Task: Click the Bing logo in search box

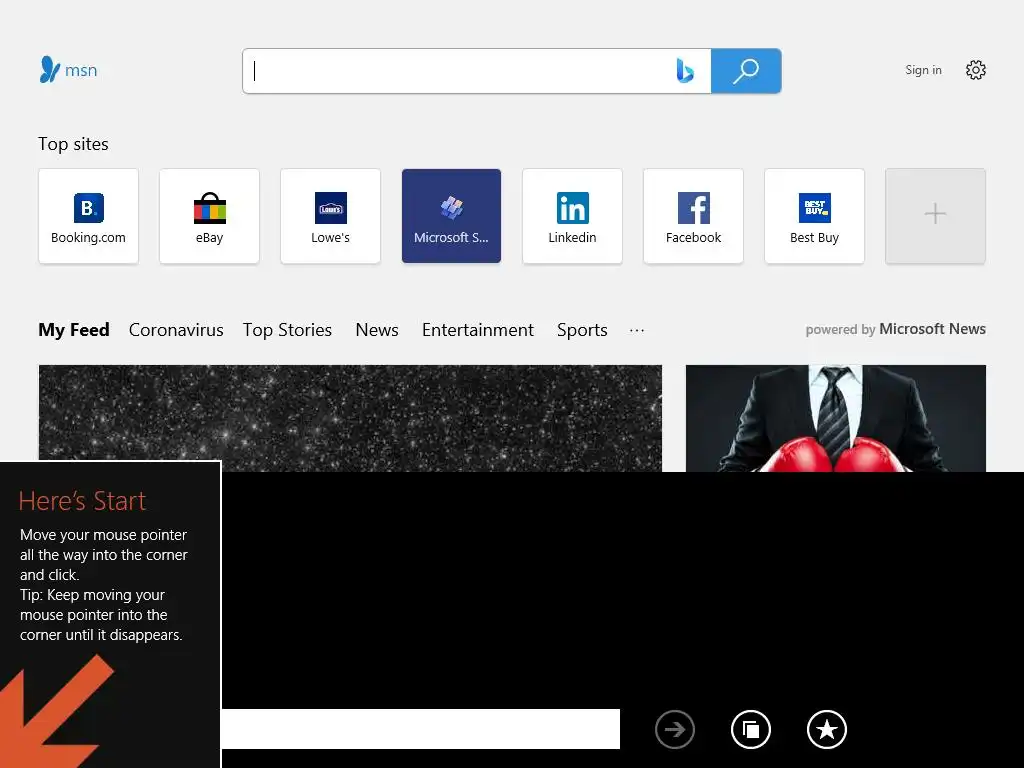Action: (684, 71)
